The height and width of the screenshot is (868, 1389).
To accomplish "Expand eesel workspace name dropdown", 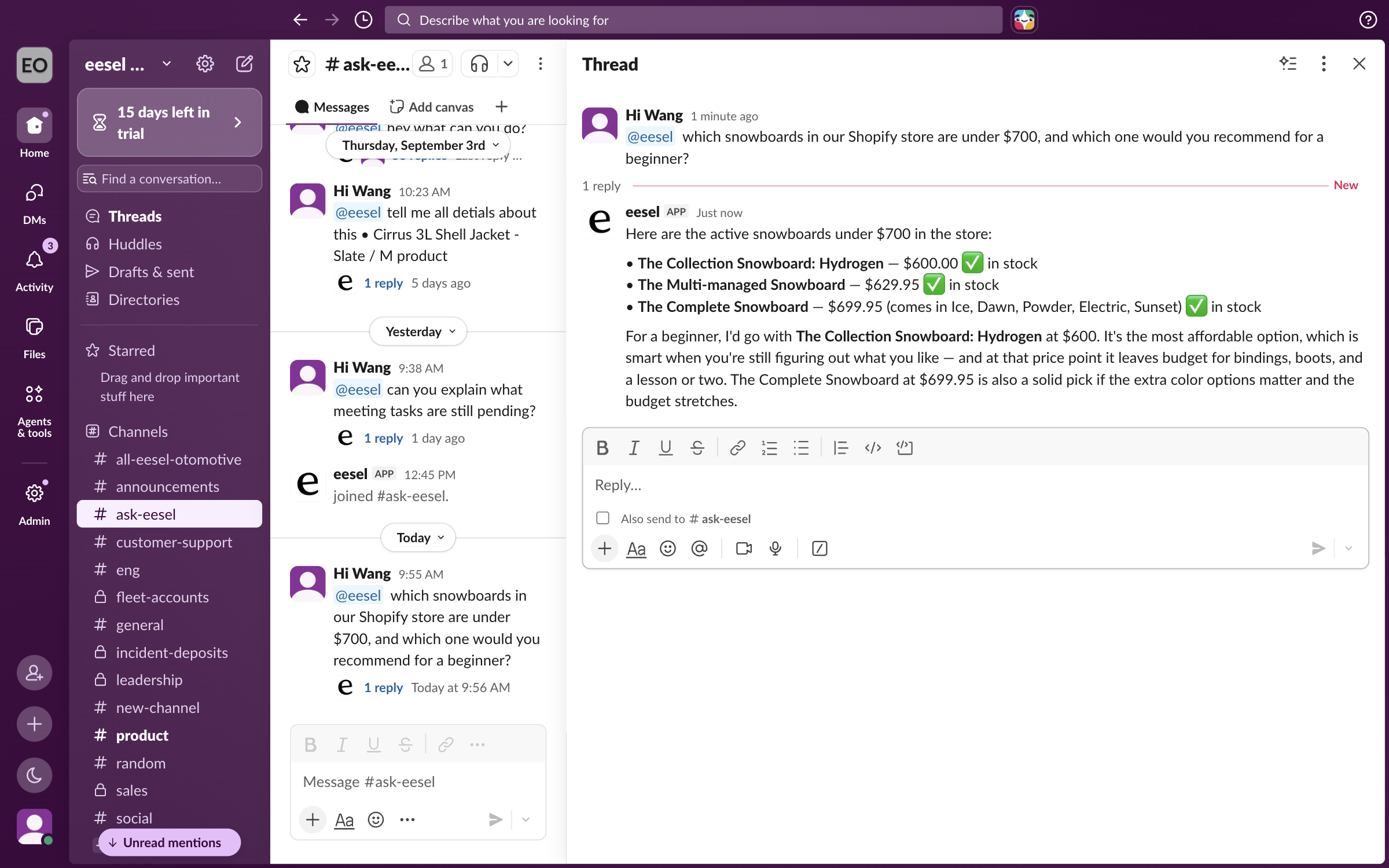I will [167, 64].
